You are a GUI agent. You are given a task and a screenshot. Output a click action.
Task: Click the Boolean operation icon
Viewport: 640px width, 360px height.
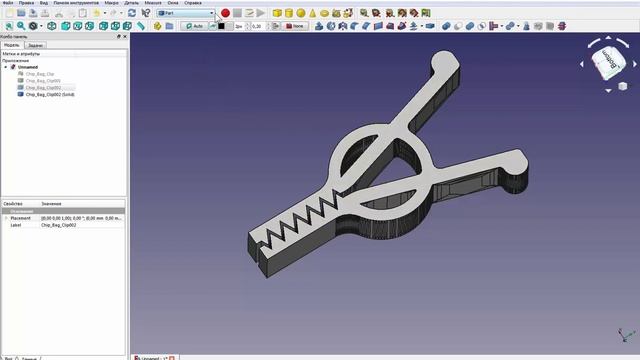coord(446,26)
